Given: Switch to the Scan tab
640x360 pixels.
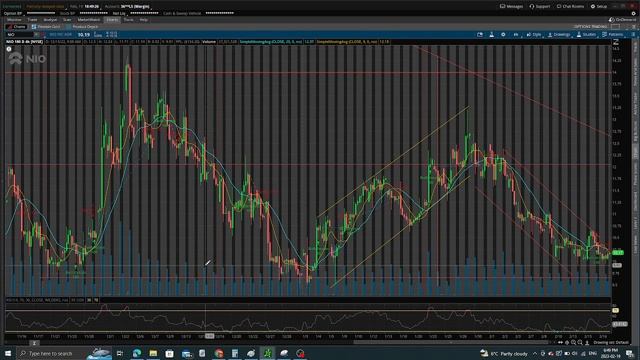Looking at the screenshot, I should click(x=67, y=20).
